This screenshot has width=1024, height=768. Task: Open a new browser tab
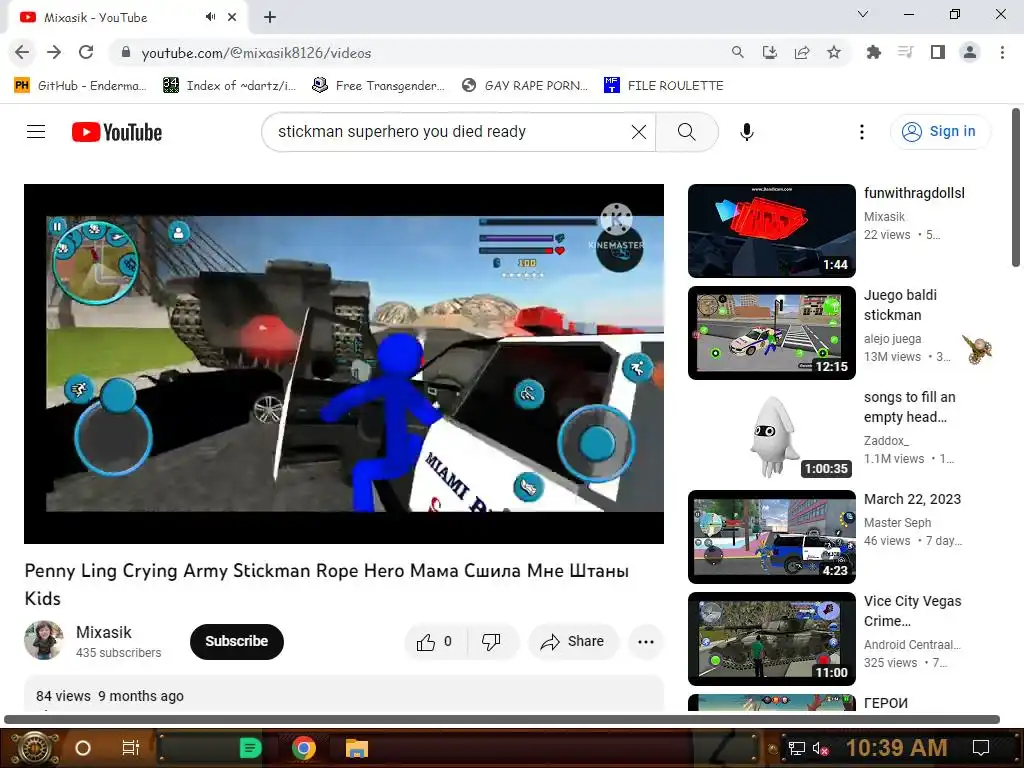coord(270,17)
